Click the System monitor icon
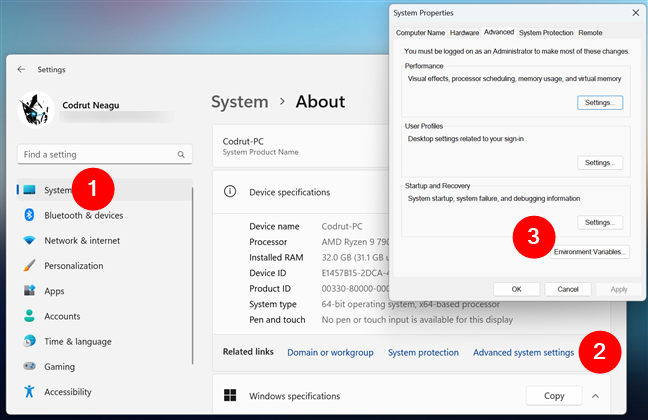The image size is (648, 420). pos(29,190)
